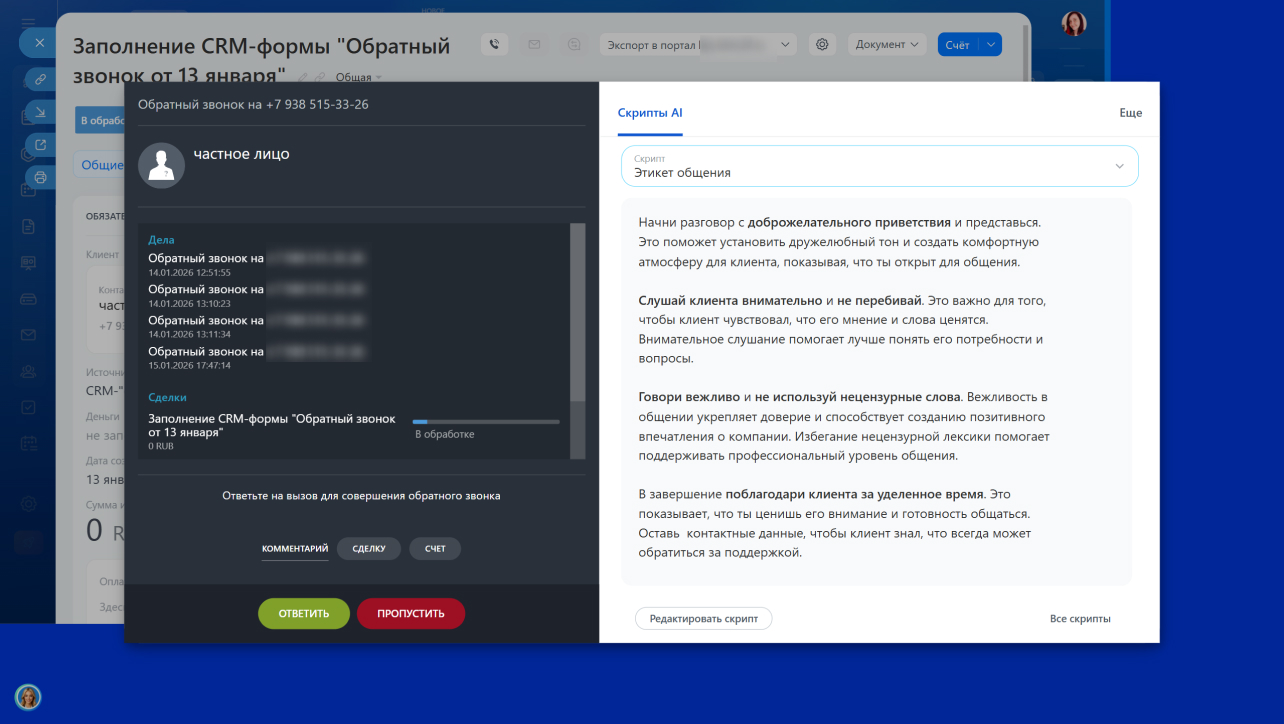Click the print icon on left side
Viewport: 1284px width, 724px height.
click(x=40, y=177)
